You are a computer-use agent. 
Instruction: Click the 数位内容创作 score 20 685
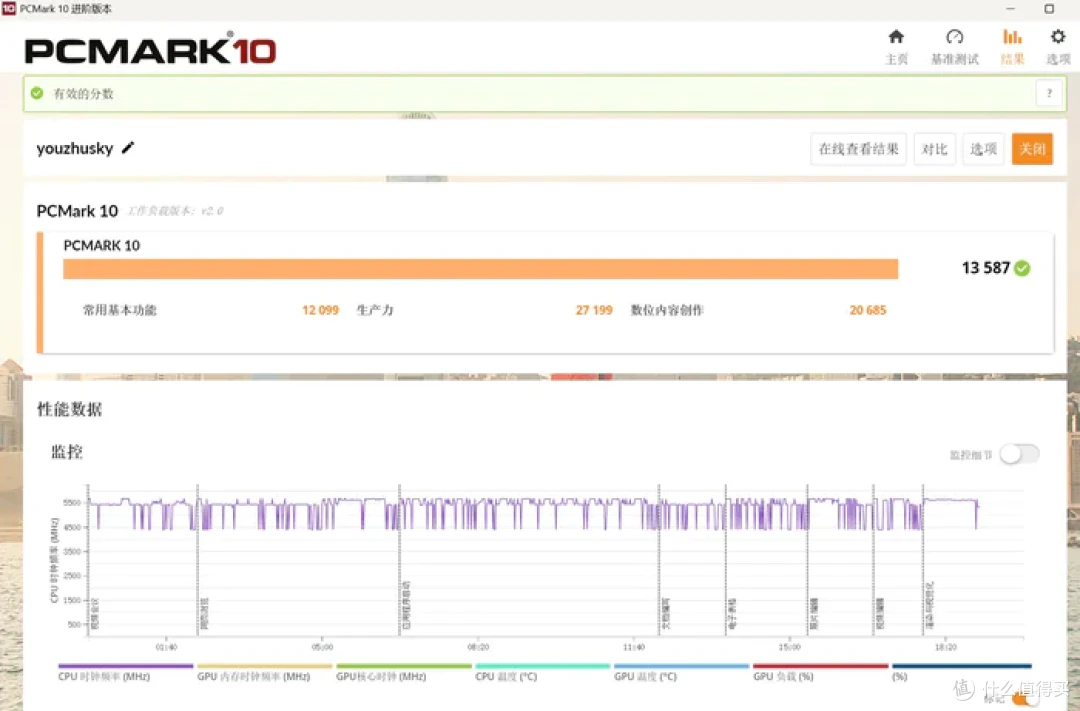tap(868, 310)
